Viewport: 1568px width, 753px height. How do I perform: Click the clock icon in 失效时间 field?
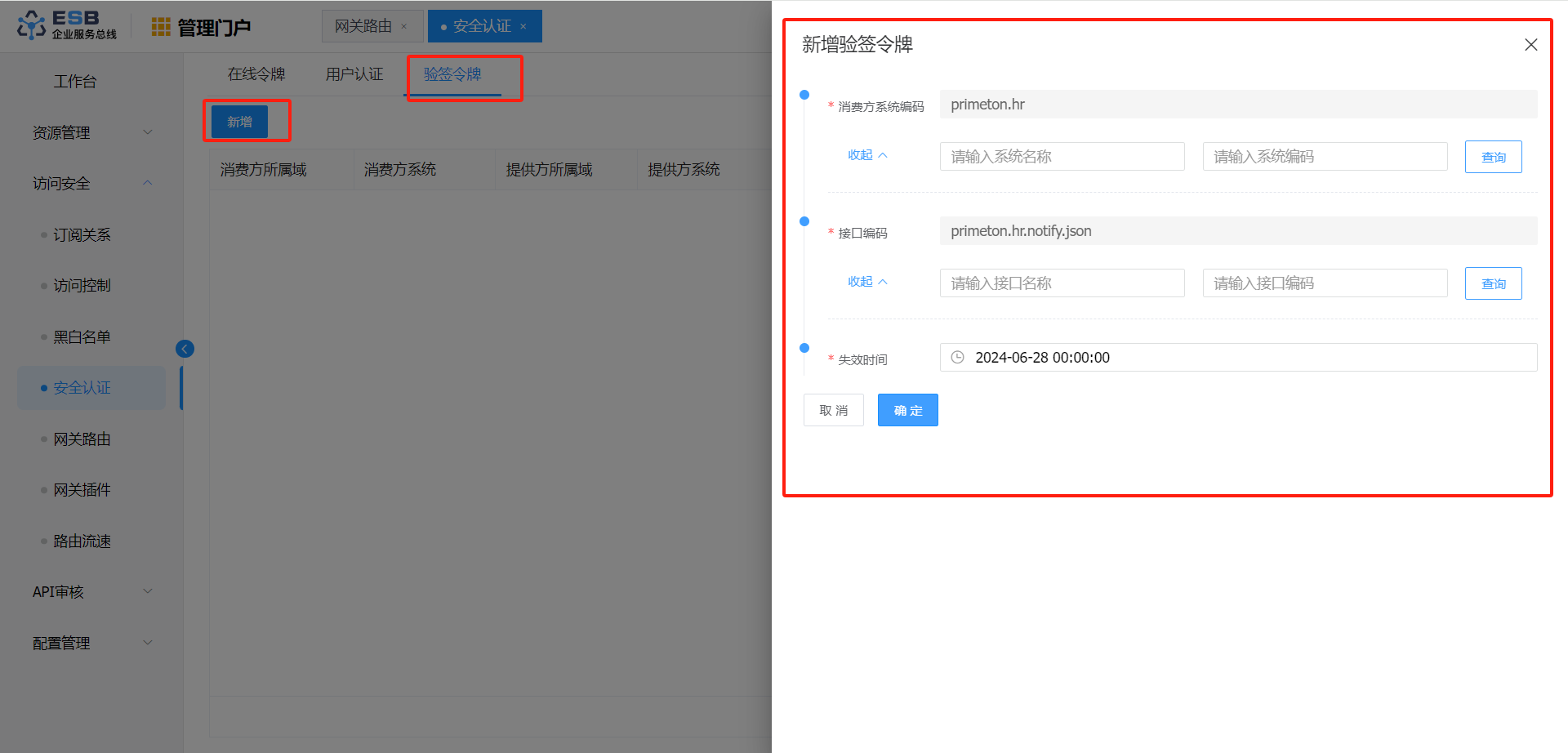coord(958,358)
